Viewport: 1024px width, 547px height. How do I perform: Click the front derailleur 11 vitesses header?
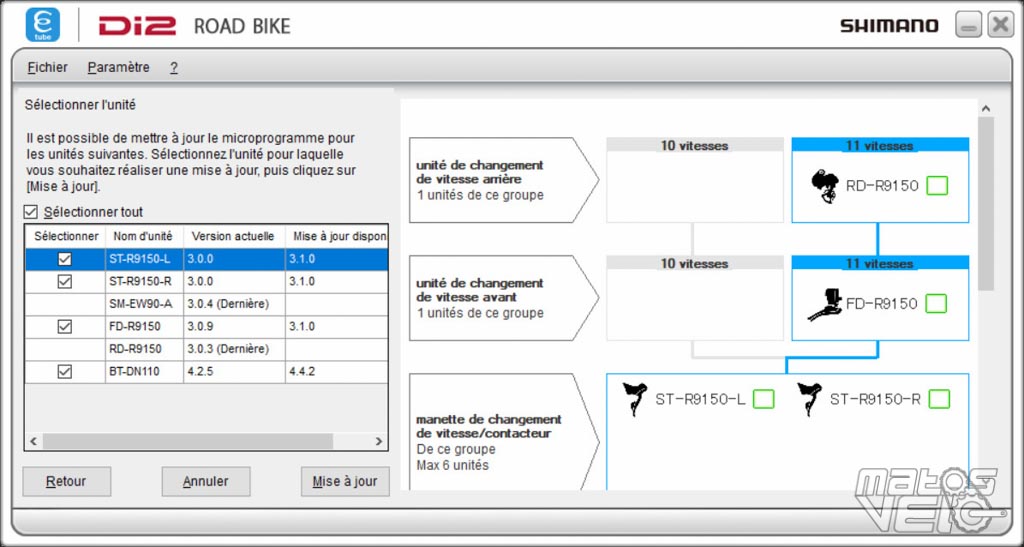880,263
